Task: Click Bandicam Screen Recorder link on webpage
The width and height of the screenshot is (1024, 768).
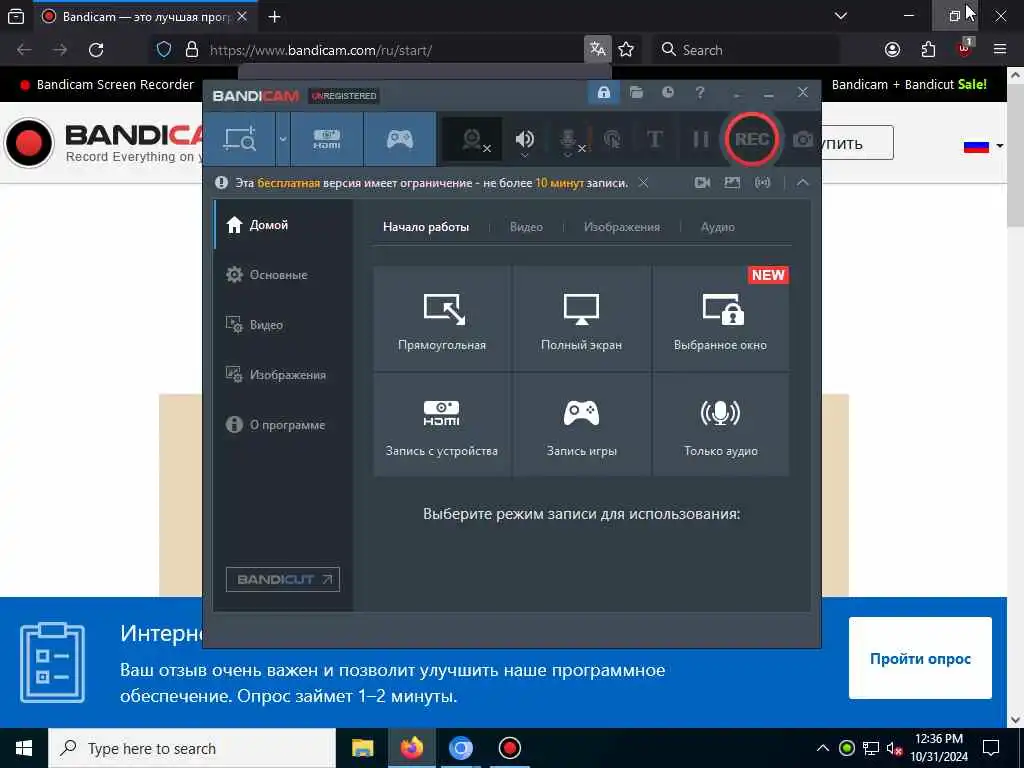Action: 107,84
